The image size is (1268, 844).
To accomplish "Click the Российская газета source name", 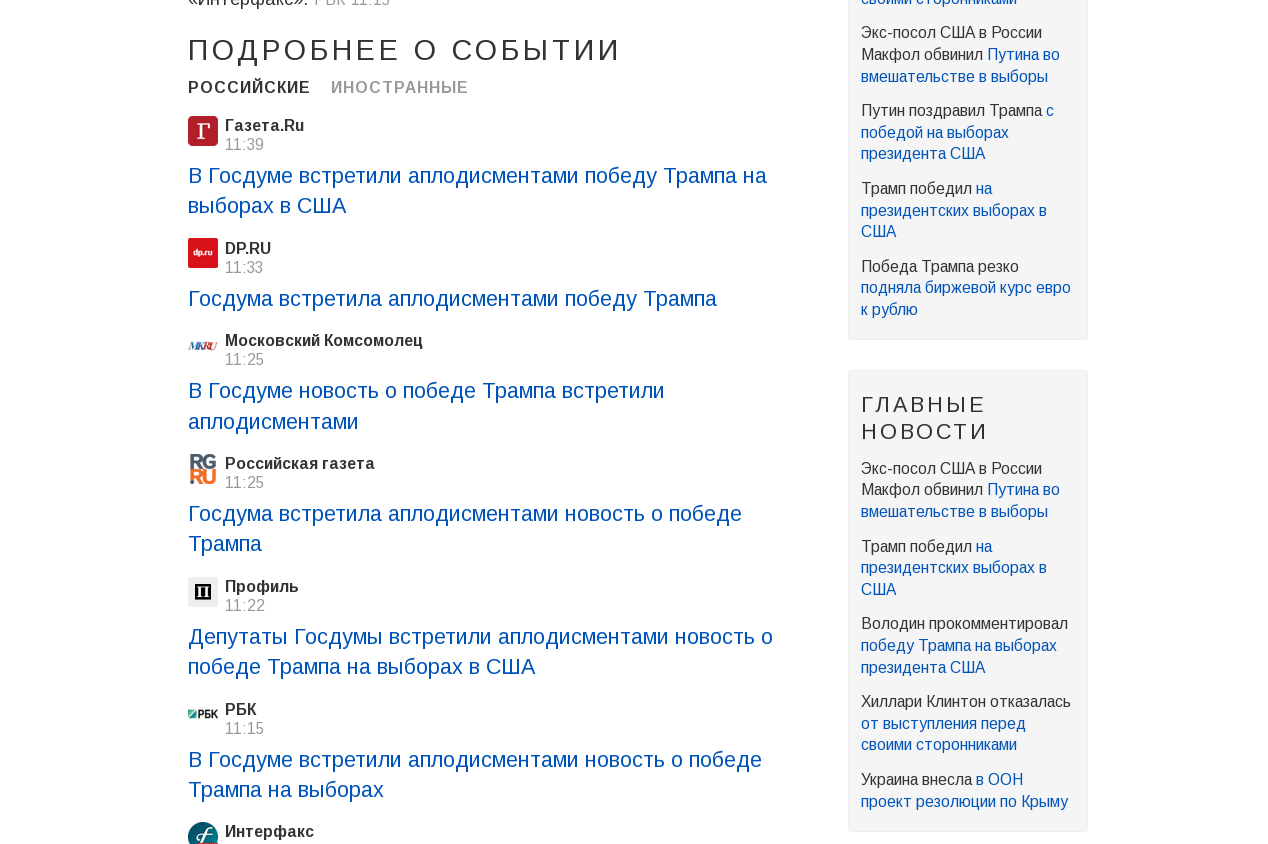I will pos(300,464).
